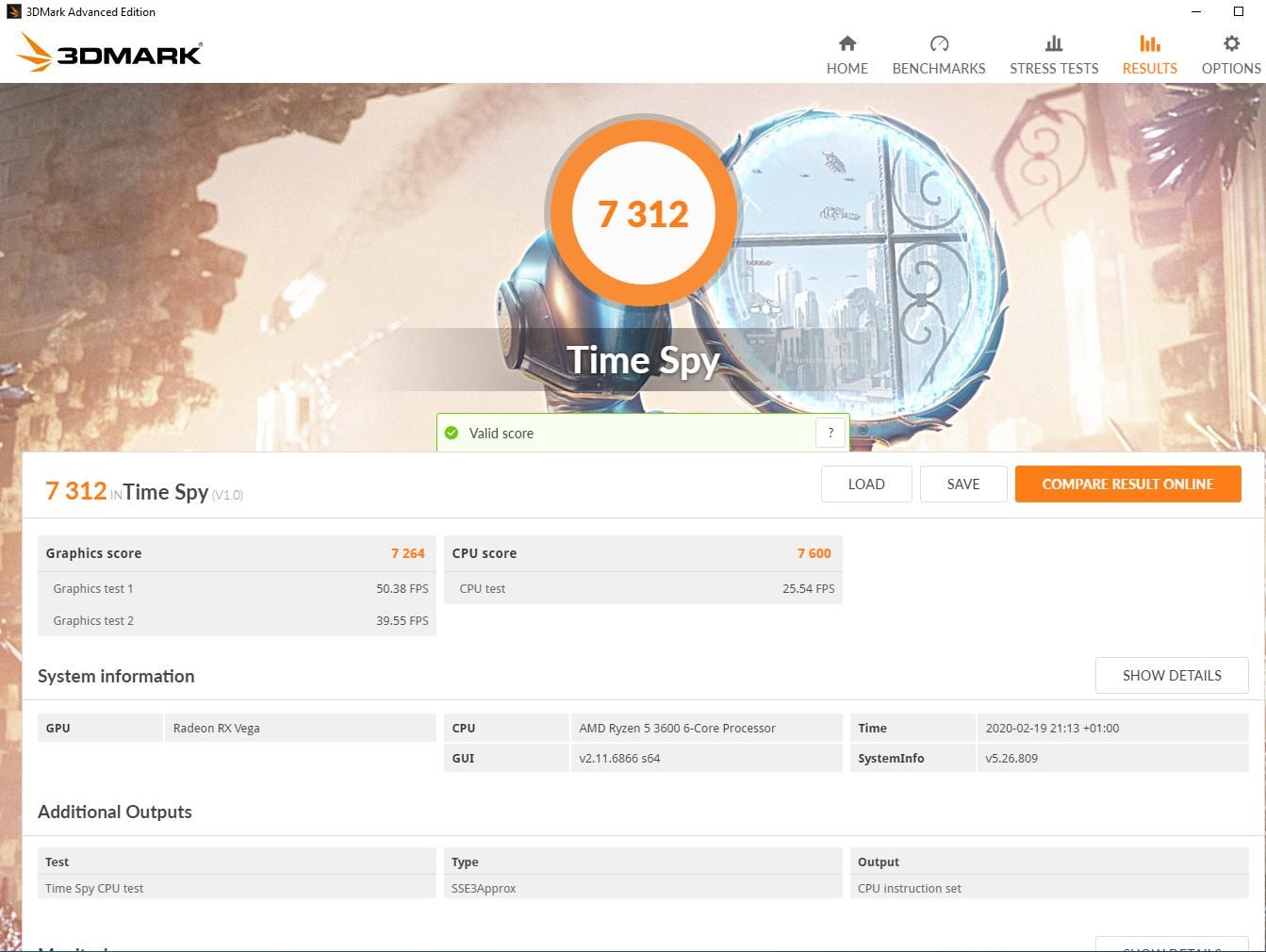Click the Test column header
Viewport: 1266px width, 952px height.
click(x=237, y=862)
